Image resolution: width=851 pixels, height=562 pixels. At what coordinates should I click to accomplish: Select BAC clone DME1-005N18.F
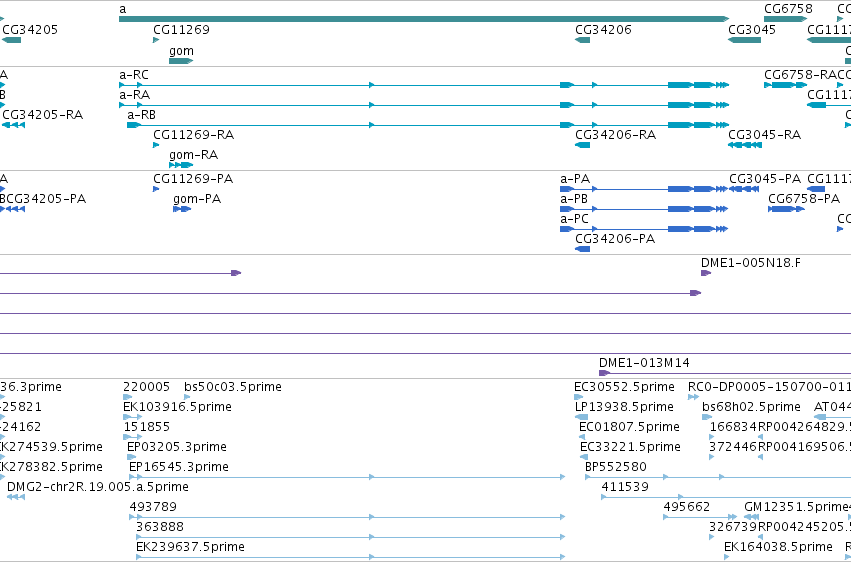click(706, 273)
